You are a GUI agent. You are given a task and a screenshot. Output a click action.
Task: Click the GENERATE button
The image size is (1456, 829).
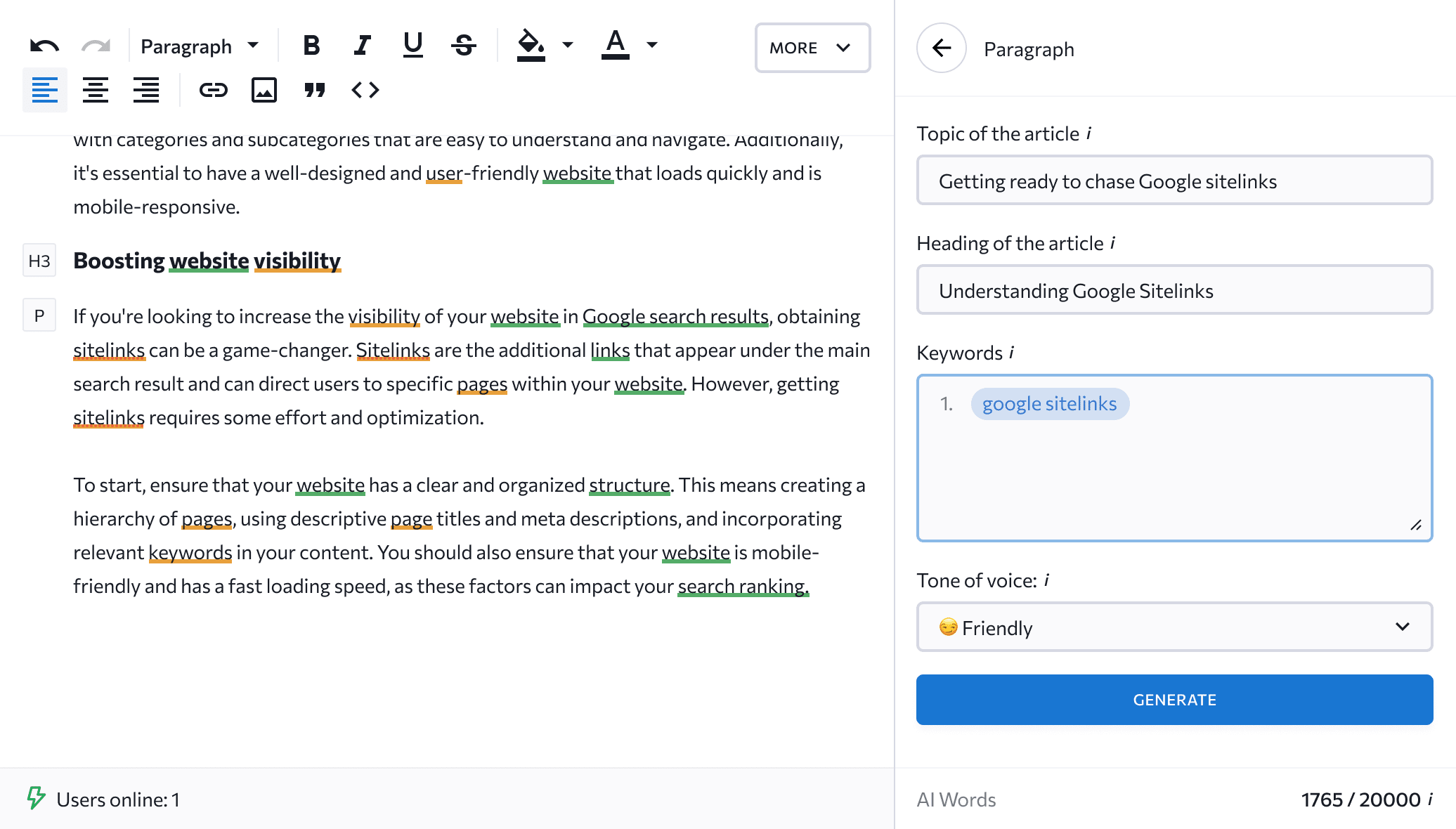click(x=1174, y=699)
